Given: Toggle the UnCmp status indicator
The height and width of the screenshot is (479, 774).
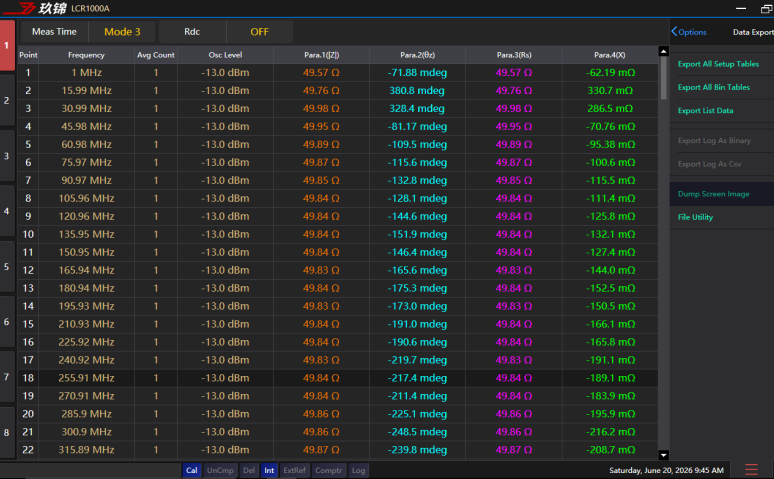Looking at the screenshot, I should point(220,470).
